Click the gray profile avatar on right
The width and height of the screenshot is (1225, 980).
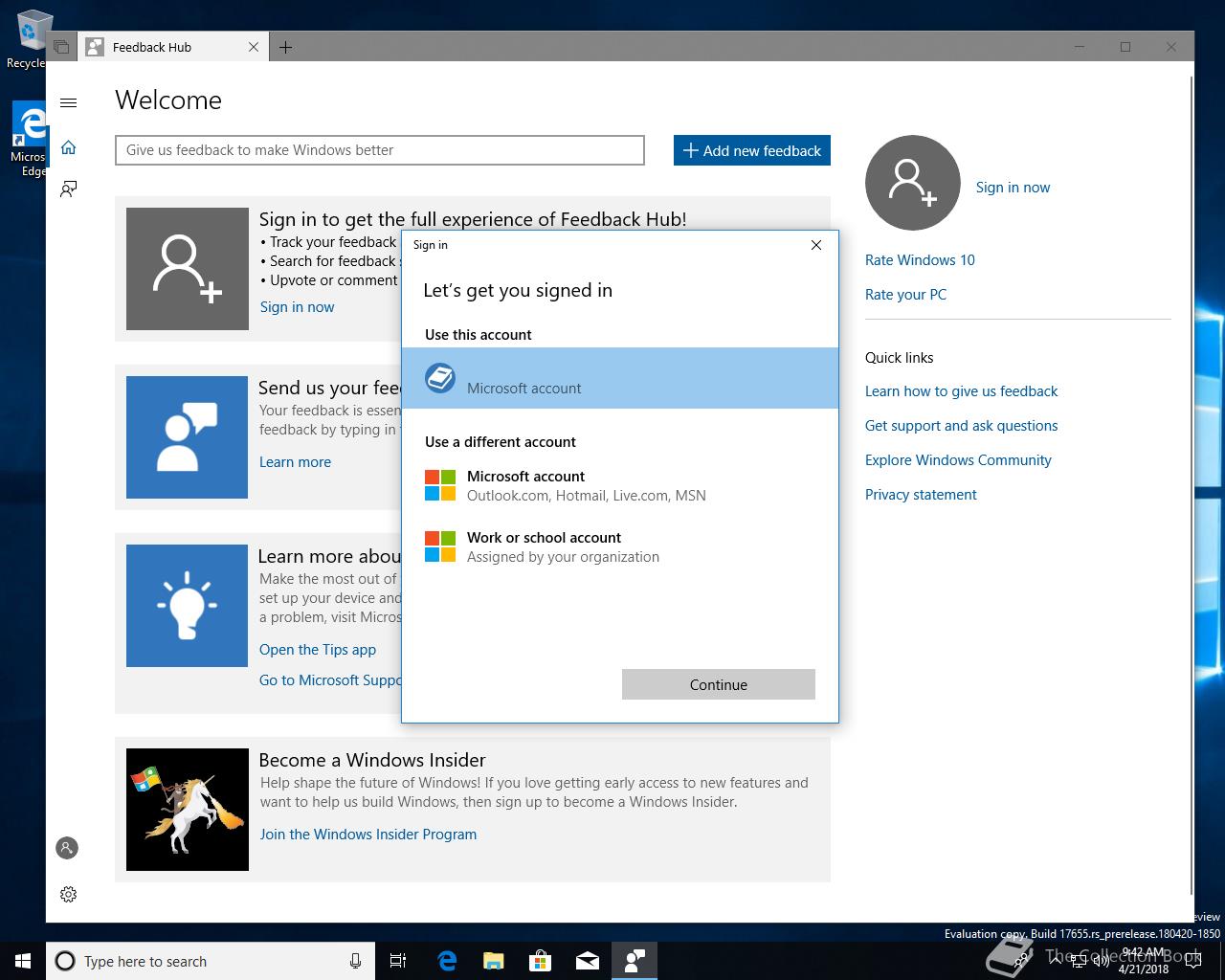tap(912, 183)
